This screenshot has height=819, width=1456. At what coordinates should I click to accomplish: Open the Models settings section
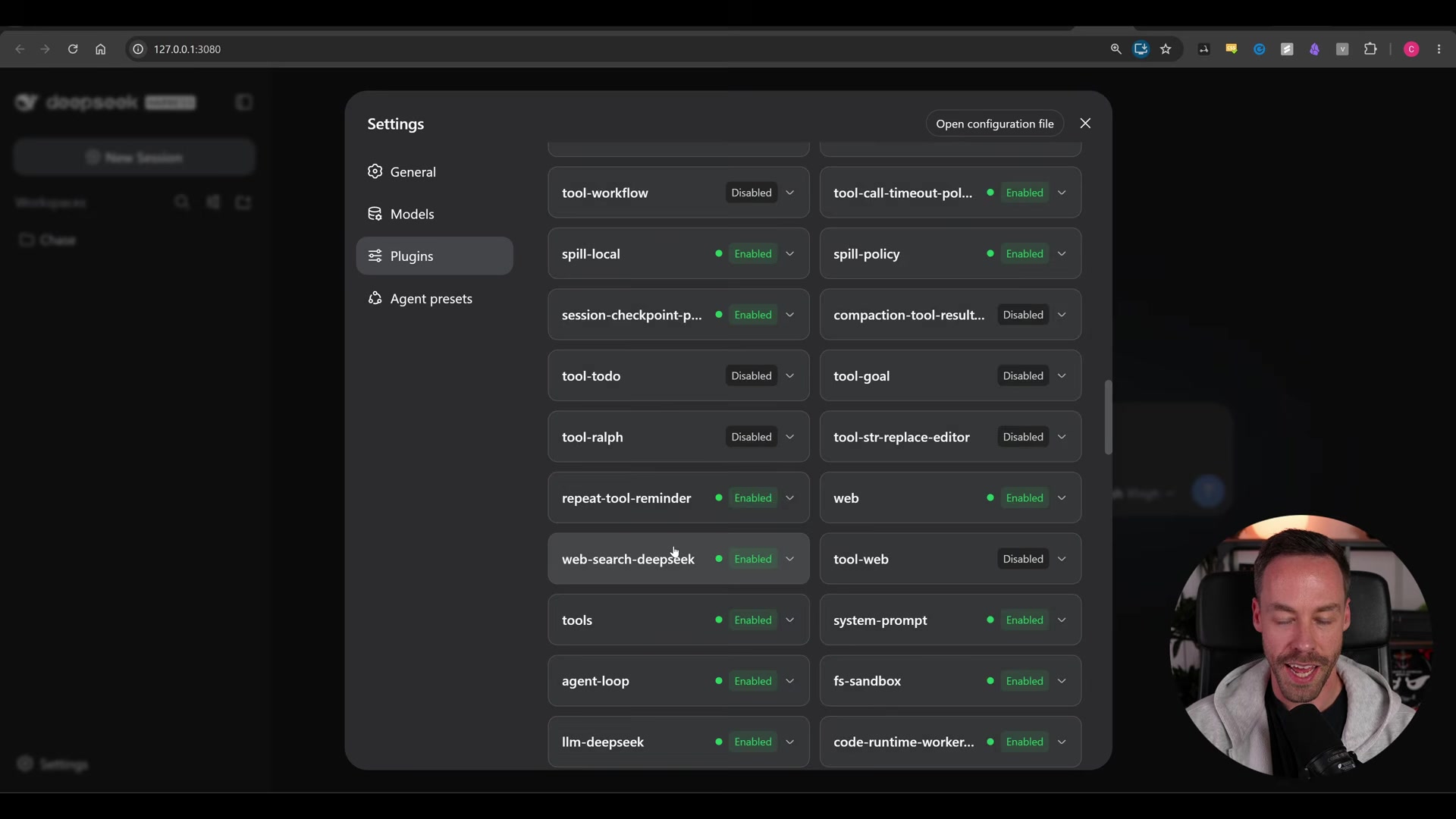pos(435,214)
